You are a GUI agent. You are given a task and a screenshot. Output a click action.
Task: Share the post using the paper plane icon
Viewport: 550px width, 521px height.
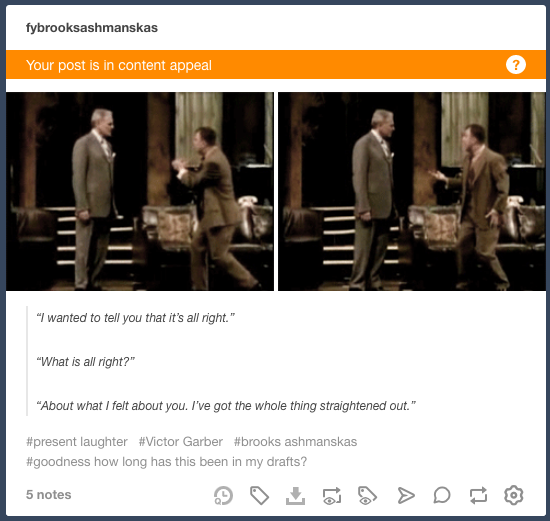406,495
